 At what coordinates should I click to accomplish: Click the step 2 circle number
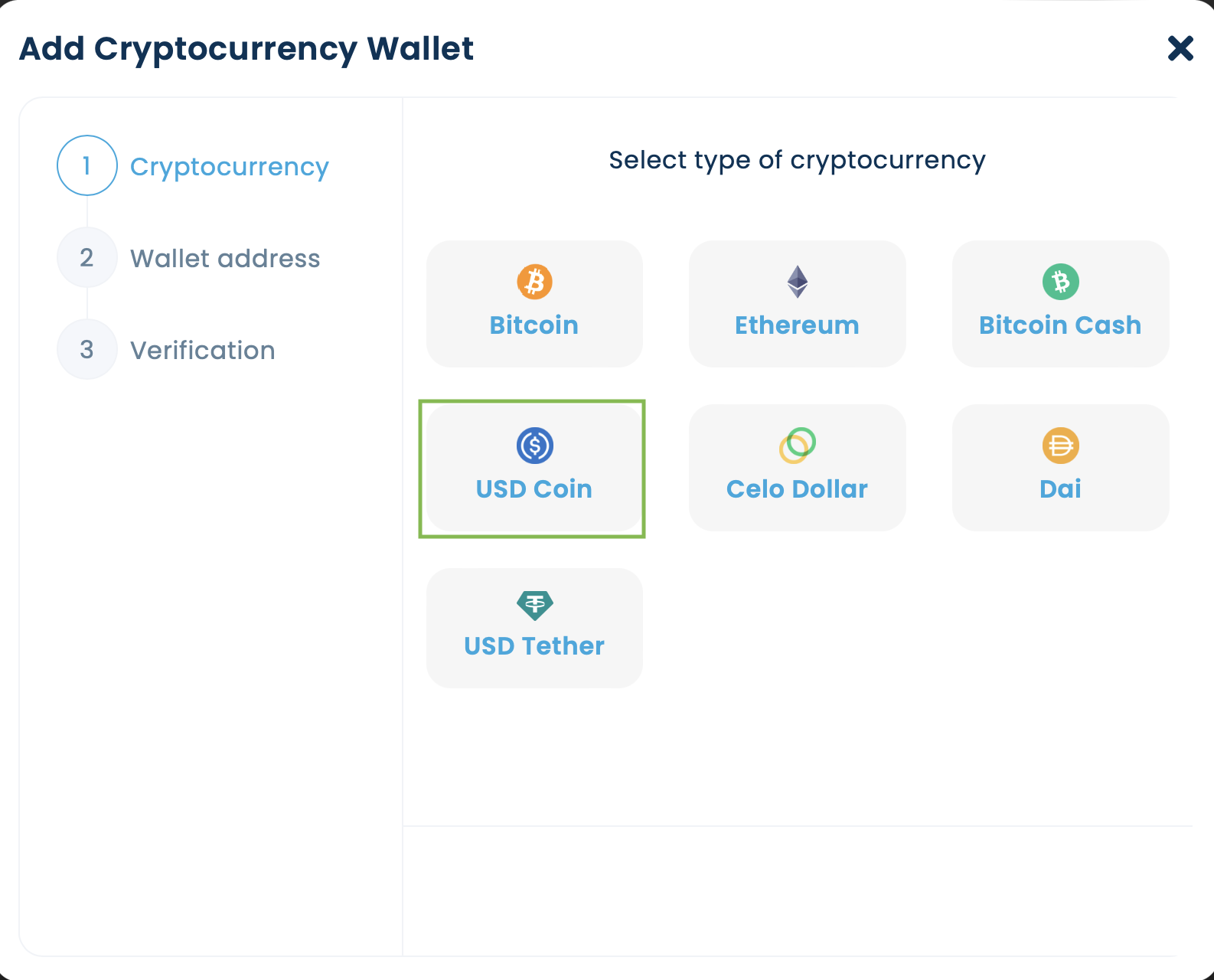click(87, 257)
